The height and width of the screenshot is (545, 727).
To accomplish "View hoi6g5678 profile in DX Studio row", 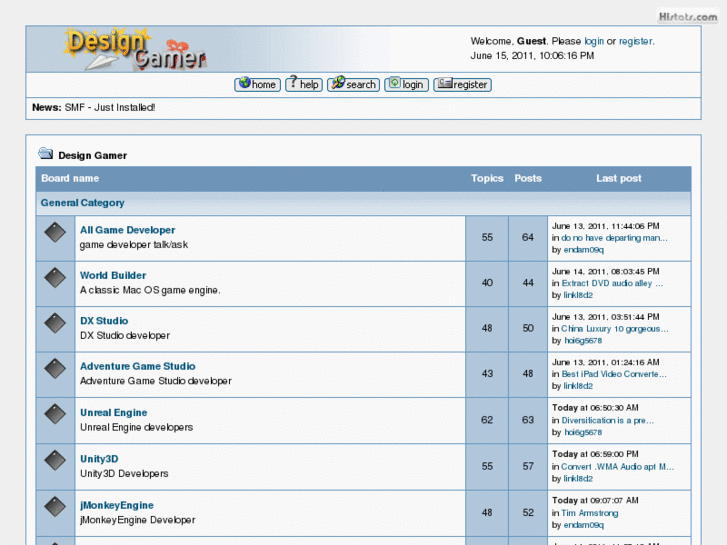I will pos(583,341).
